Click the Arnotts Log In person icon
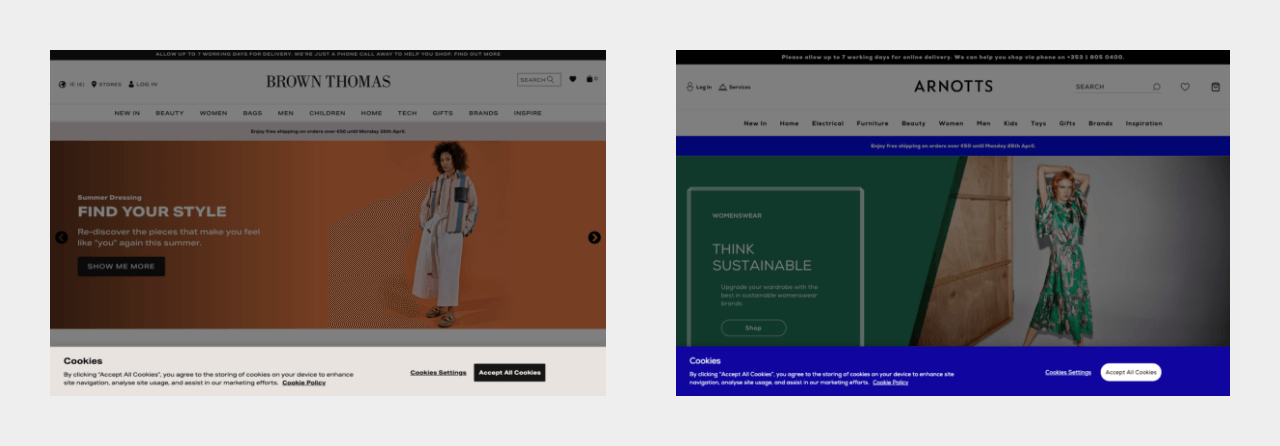This screenshot has width=1280, height=446. click(690, 87)
